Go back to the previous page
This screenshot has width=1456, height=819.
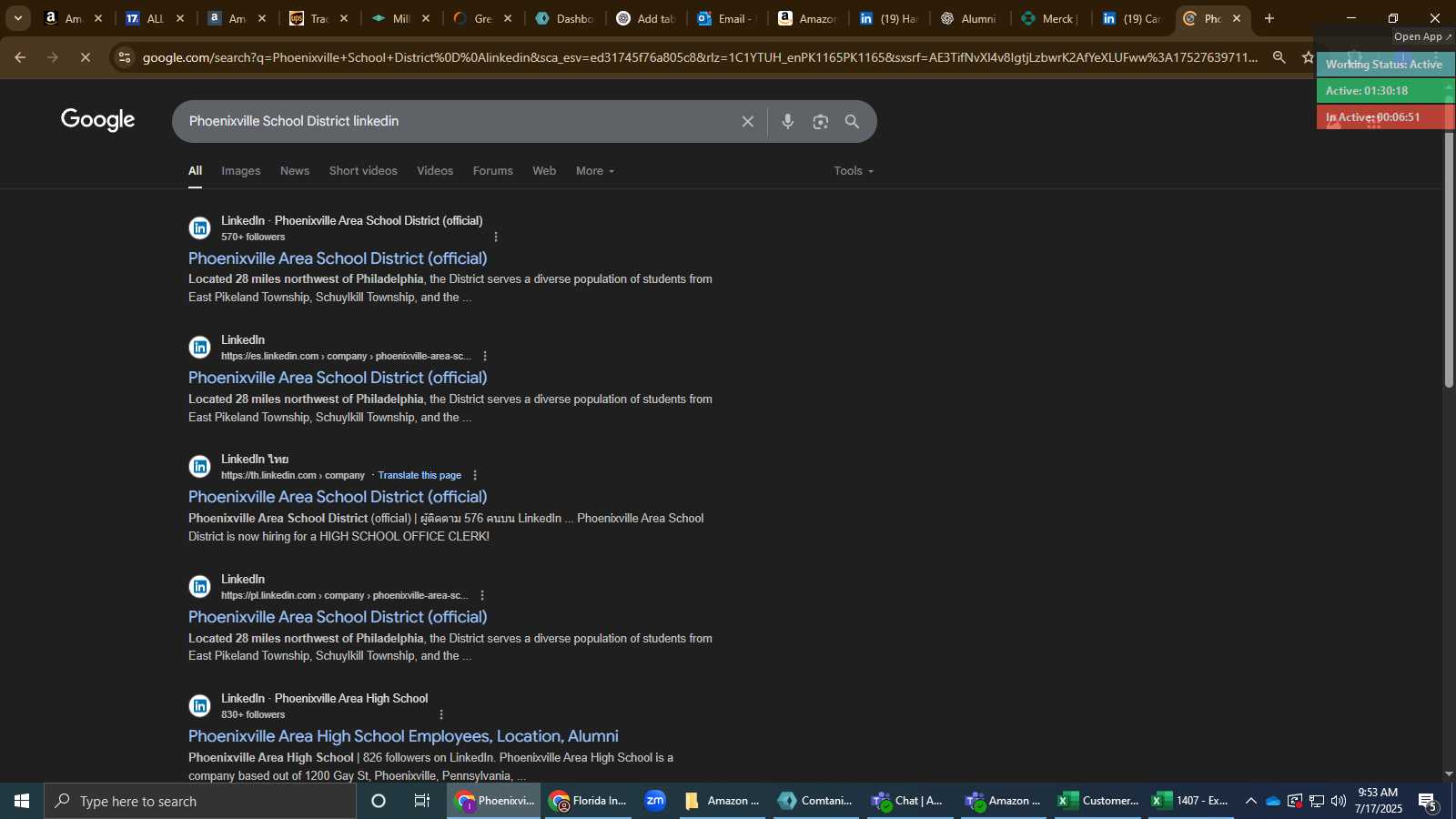click(20, 57)
